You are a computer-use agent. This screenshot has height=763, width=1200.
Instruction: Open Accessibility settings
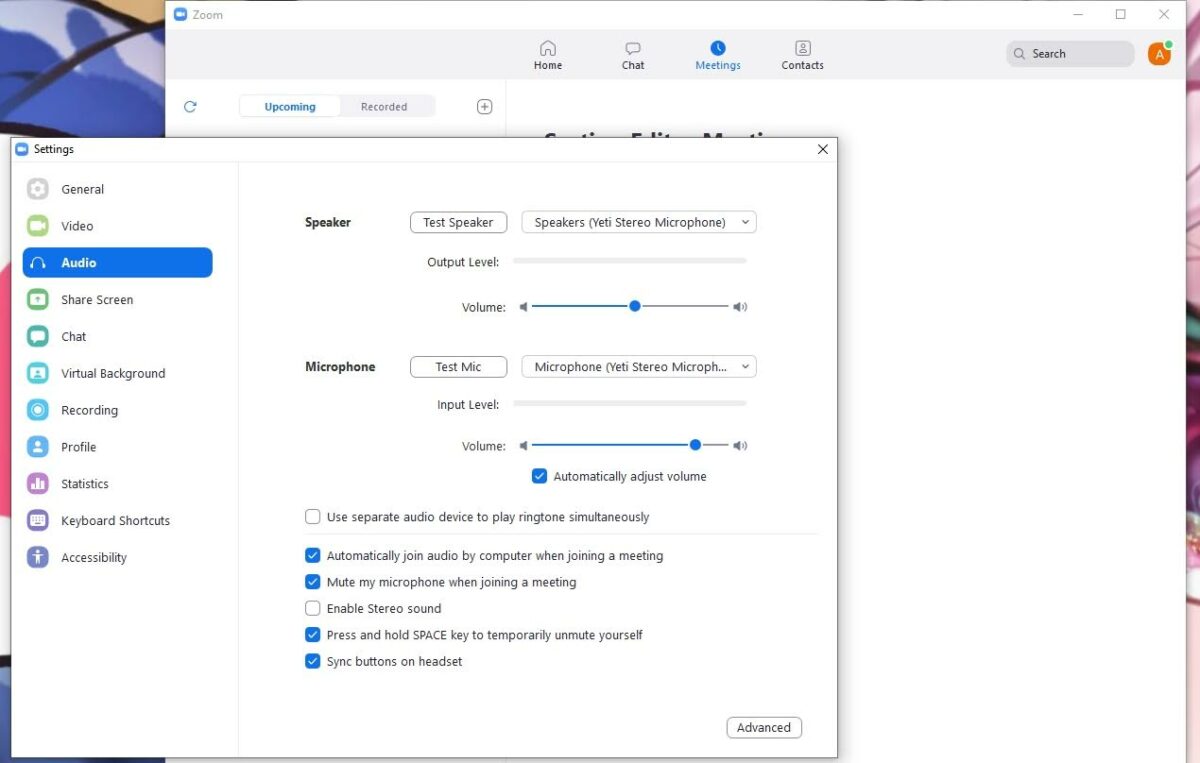(94, 557)
